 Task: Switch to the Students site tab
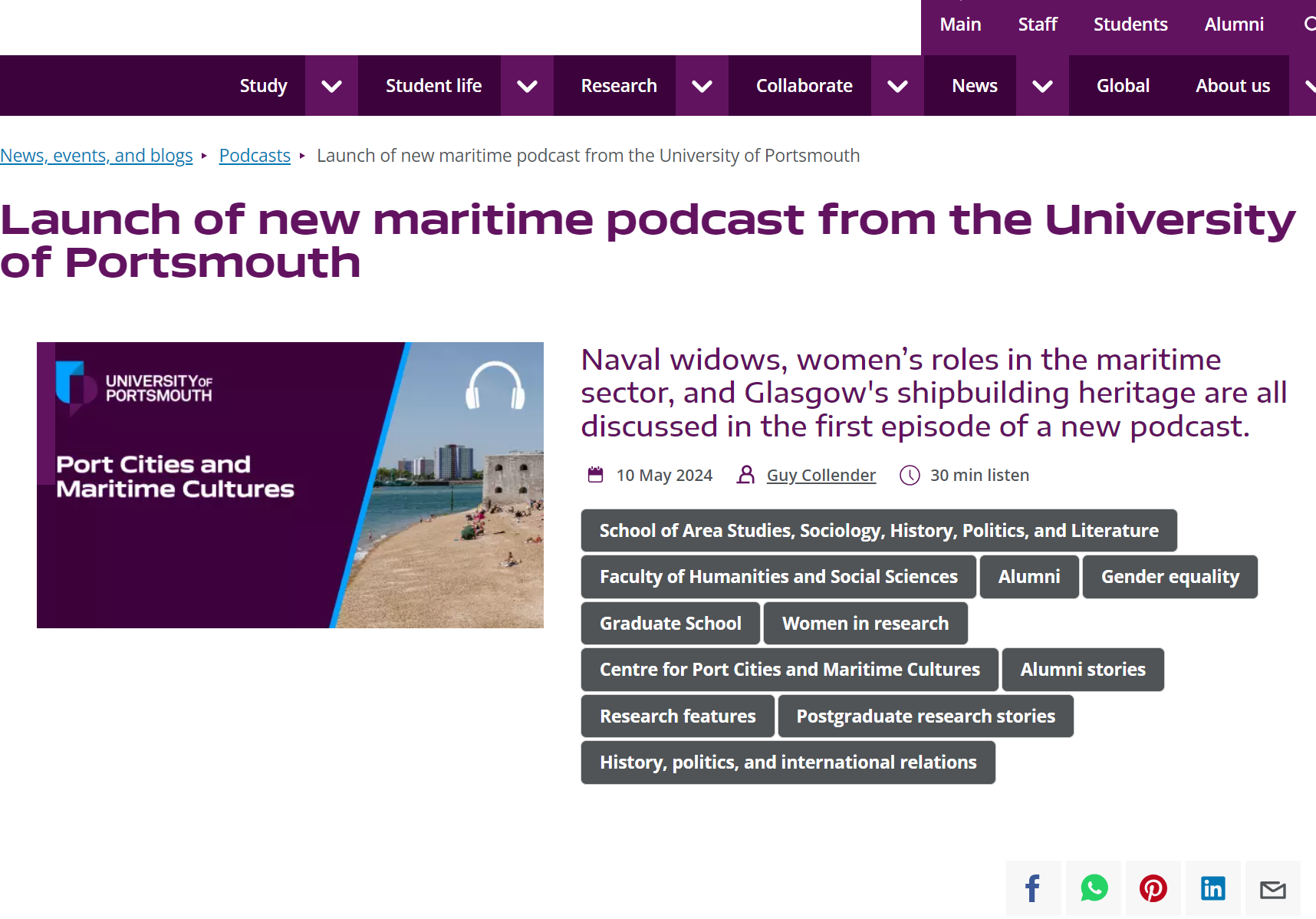point(1130,25)
